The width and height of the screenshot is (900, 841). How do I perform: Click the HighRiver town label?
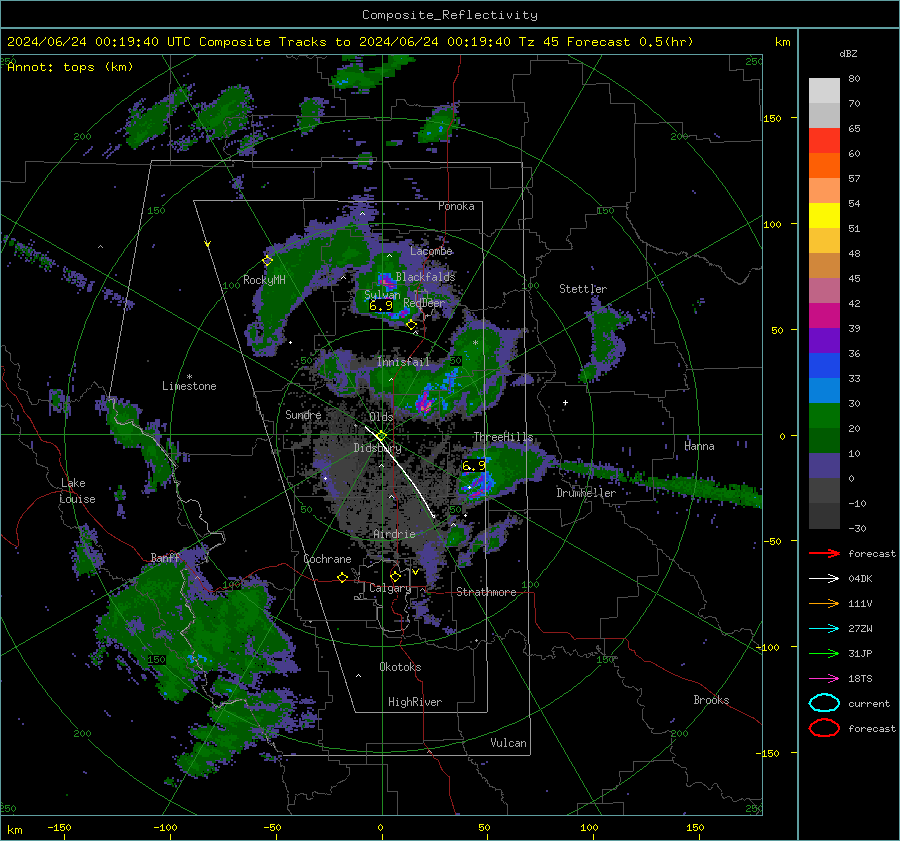pos(415,702)
